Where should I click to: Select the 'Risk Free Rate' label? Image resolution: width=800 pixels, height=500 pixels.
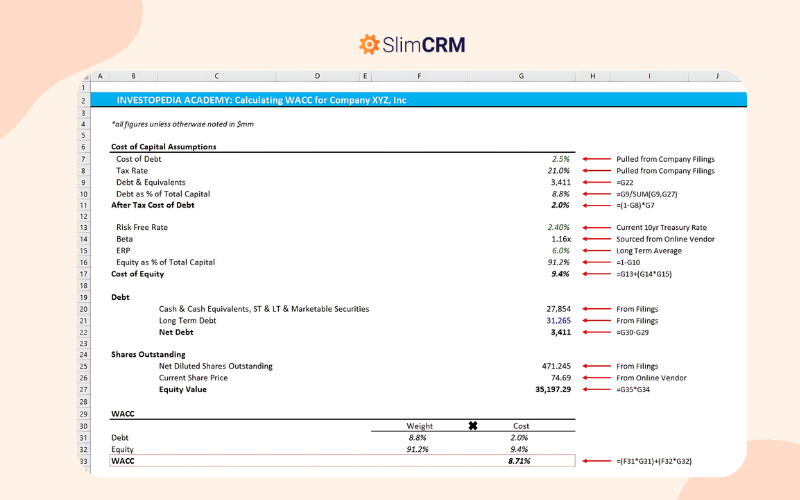tap(142, 227)
